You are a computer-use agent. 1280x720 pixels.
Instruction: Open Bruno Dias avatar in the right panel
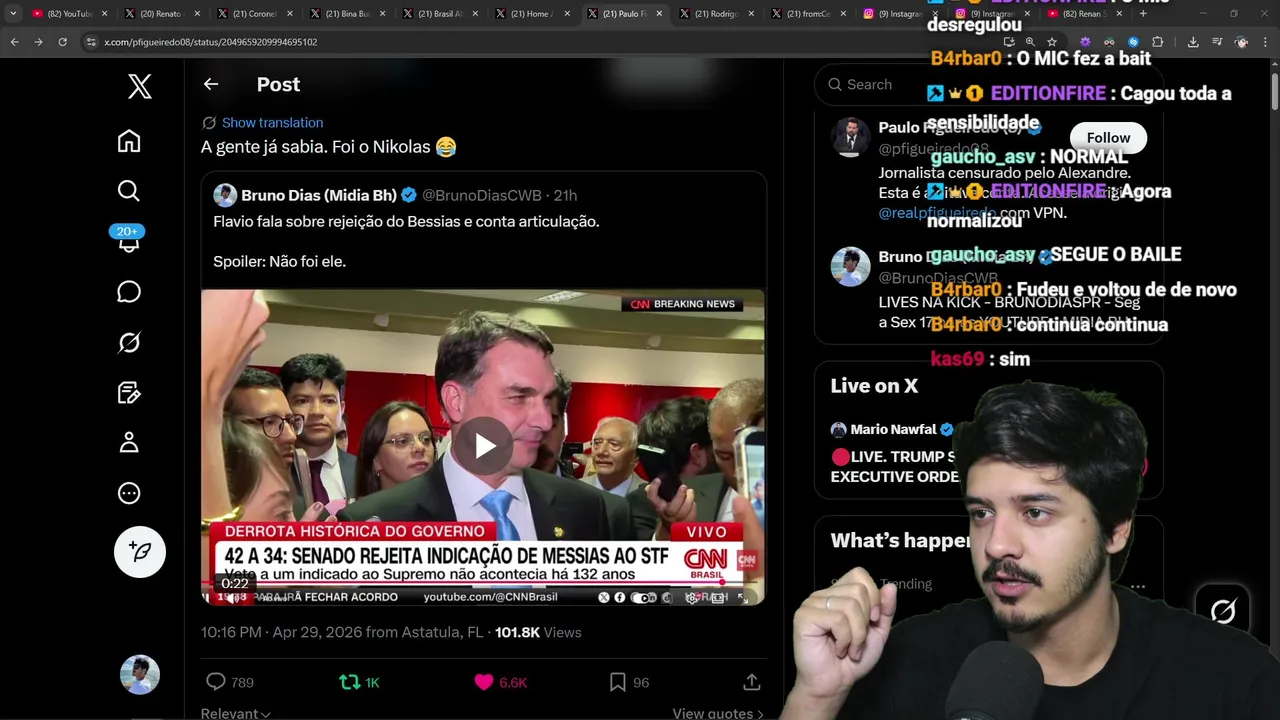point(851,267)
